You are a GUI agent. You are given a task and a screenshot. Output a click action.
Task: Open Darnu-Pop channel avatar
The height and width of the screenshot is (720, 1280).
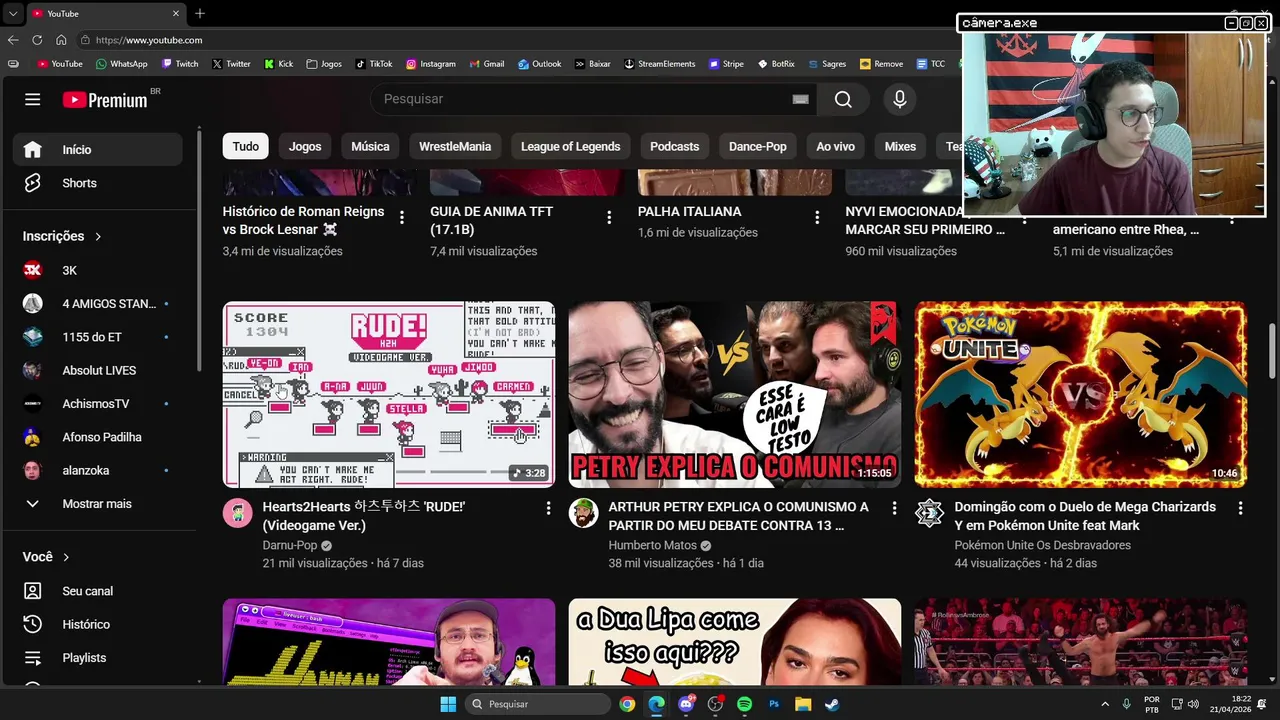(x=238, y=513)
